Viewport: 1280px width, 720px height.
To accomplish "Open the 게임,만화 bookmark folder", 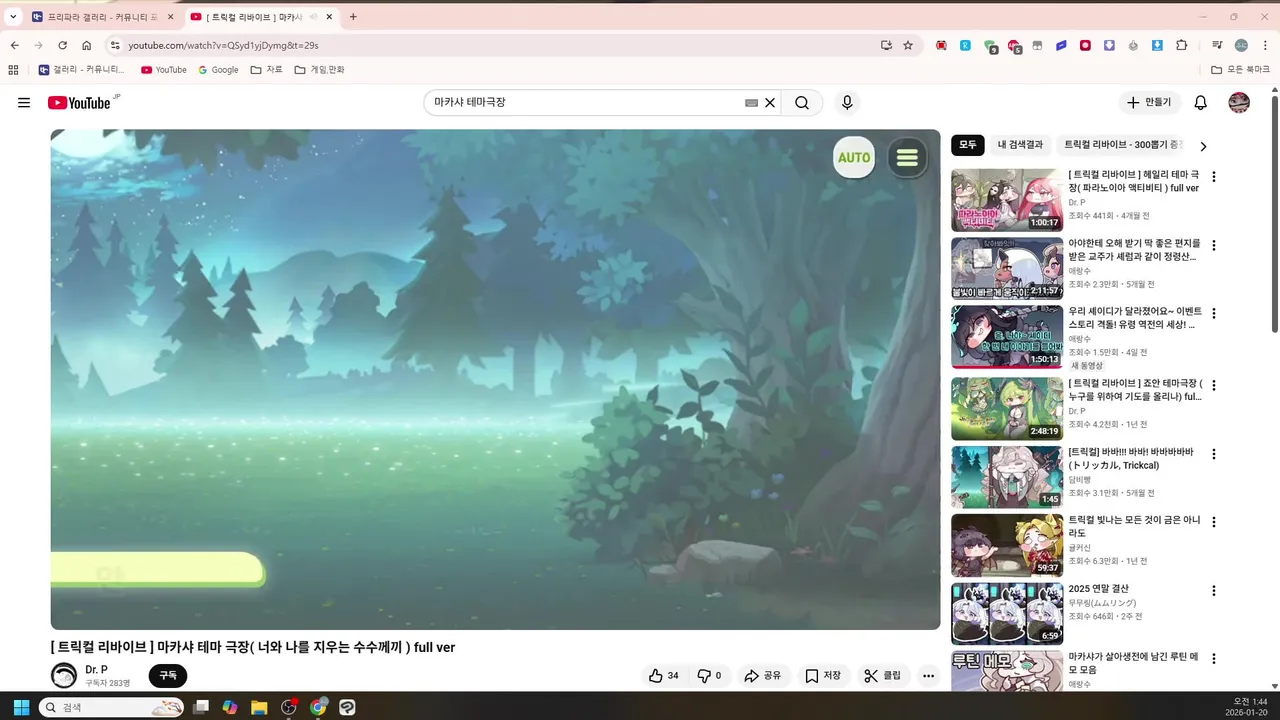I will coord(319,70).
